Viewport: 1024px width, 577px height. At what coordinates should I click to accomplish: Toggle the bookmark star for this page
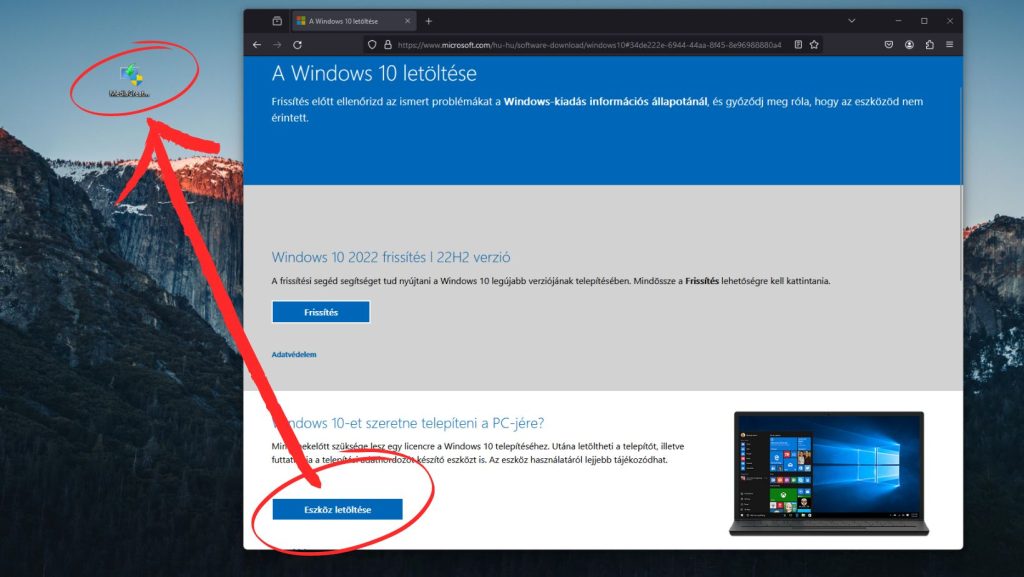coord(813,44)
